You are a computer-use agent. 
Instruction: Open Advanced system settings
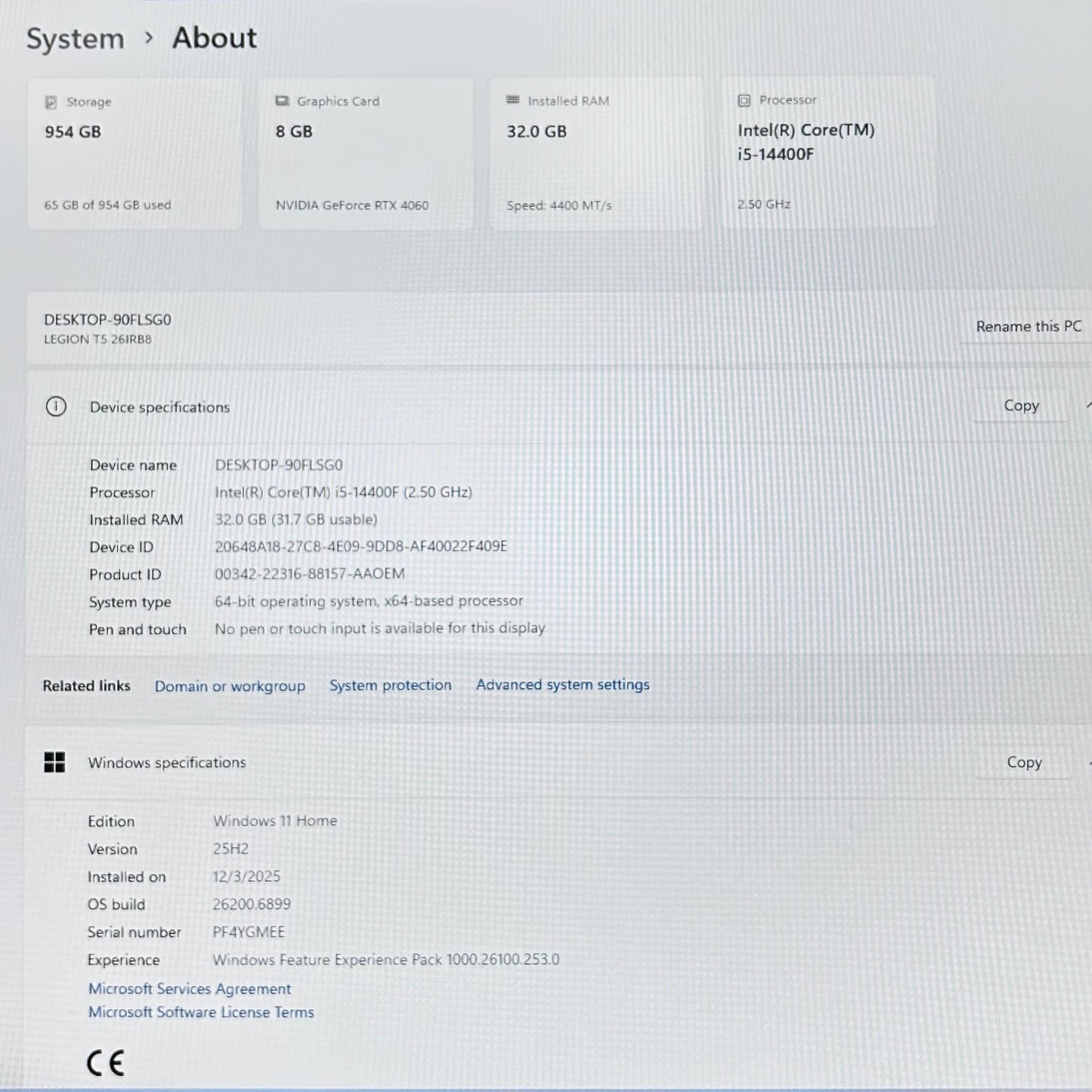point(562,685)
